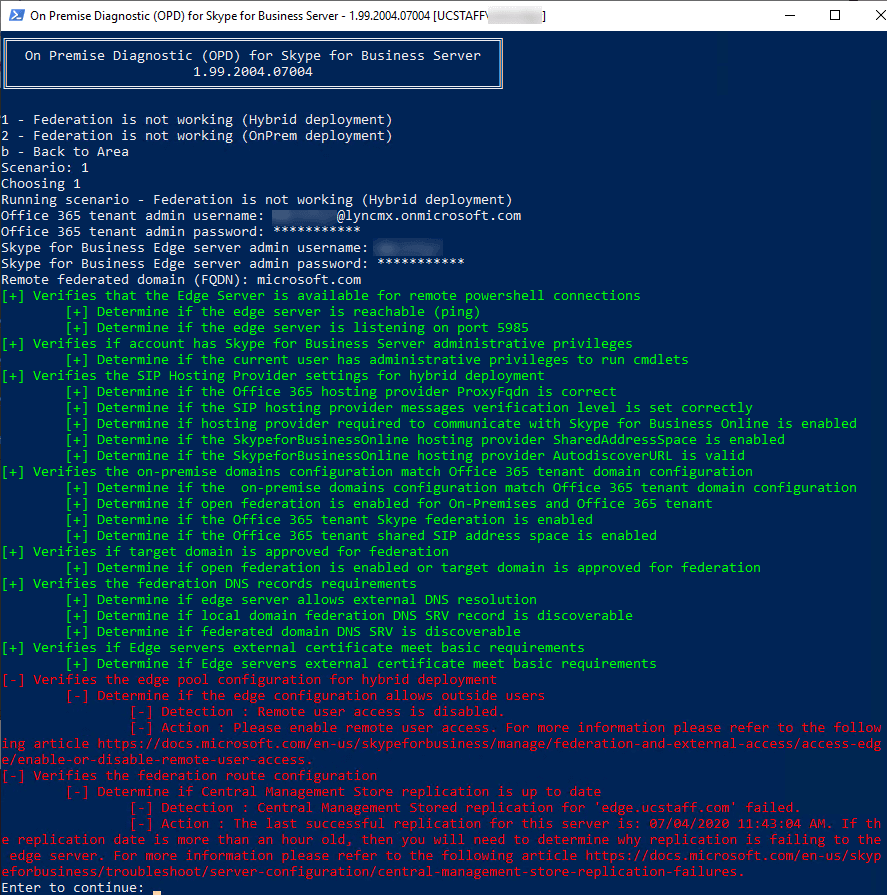
Task: Click the red [-] marker before 'Verifies the edge pool configuration'
Action: (13, 680)
